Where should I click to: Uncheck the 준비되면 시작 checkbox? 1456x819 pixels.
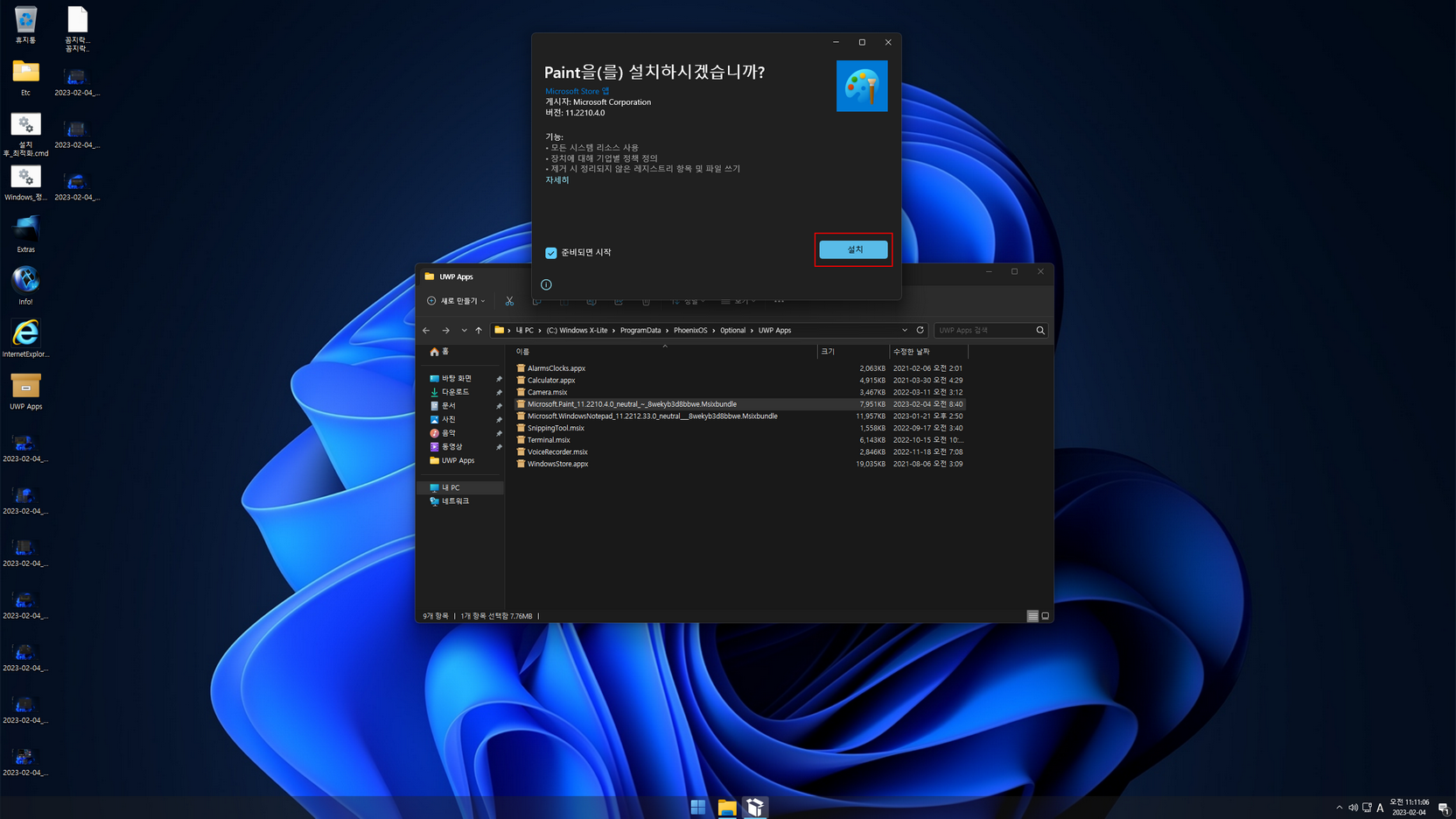[x=551, y=253]
